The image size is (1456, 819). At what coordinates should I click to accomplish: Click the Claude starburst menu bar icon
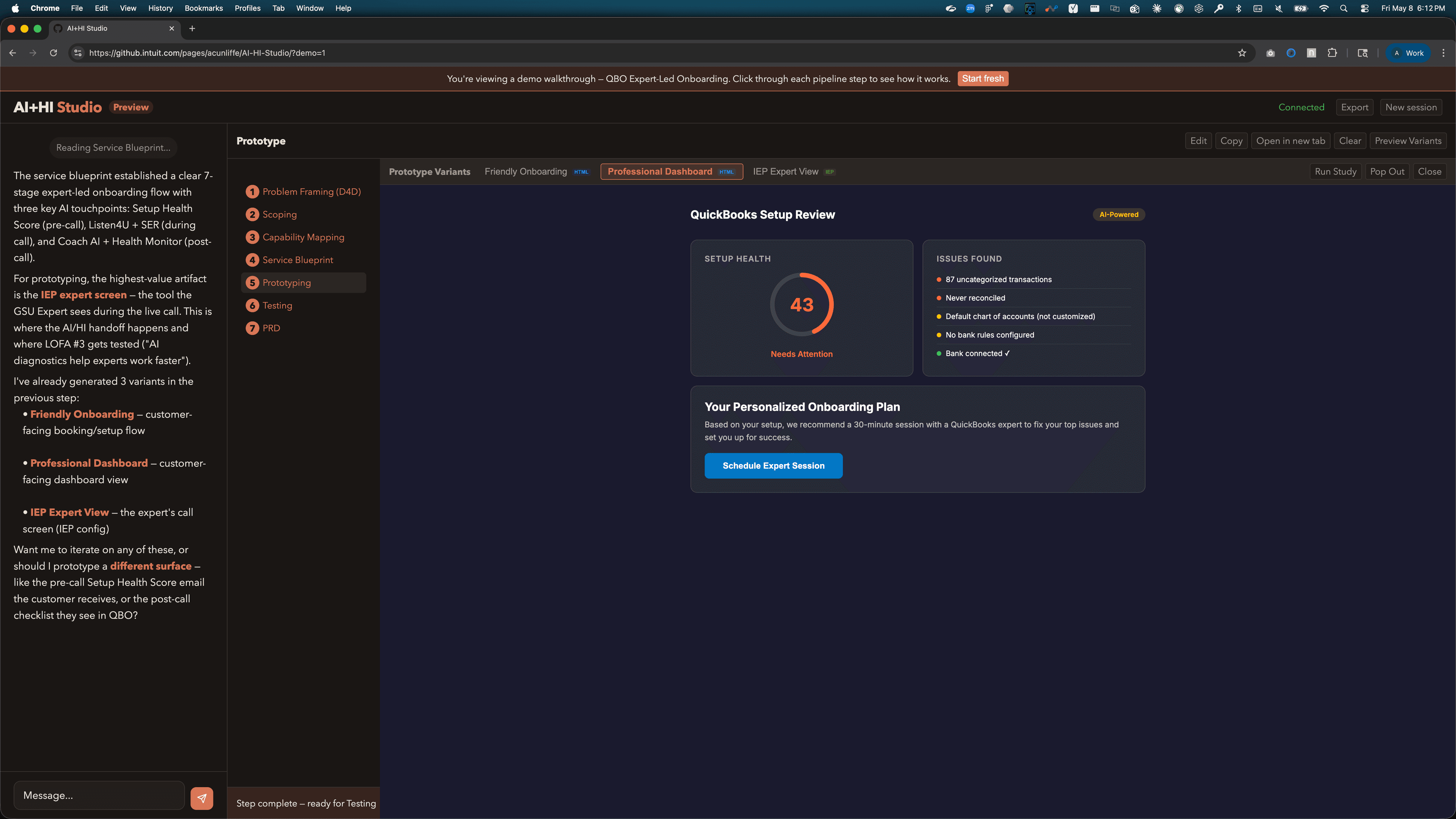tap(1157, 8)
